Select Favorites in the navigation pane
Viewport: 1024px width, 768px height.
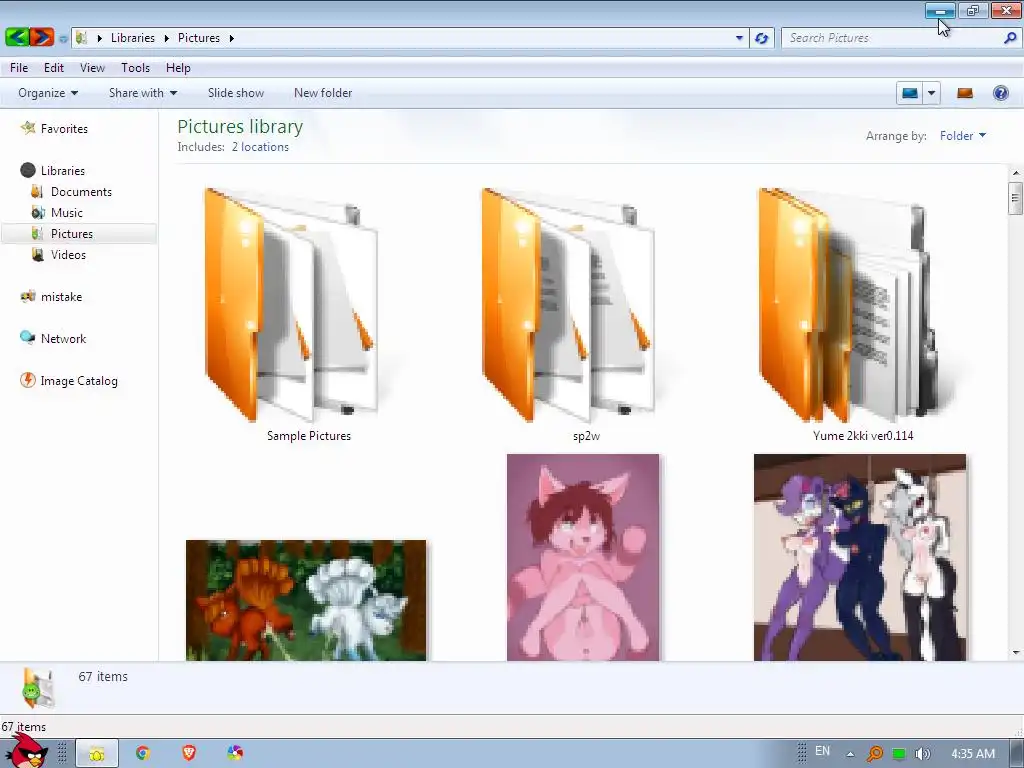64,129
